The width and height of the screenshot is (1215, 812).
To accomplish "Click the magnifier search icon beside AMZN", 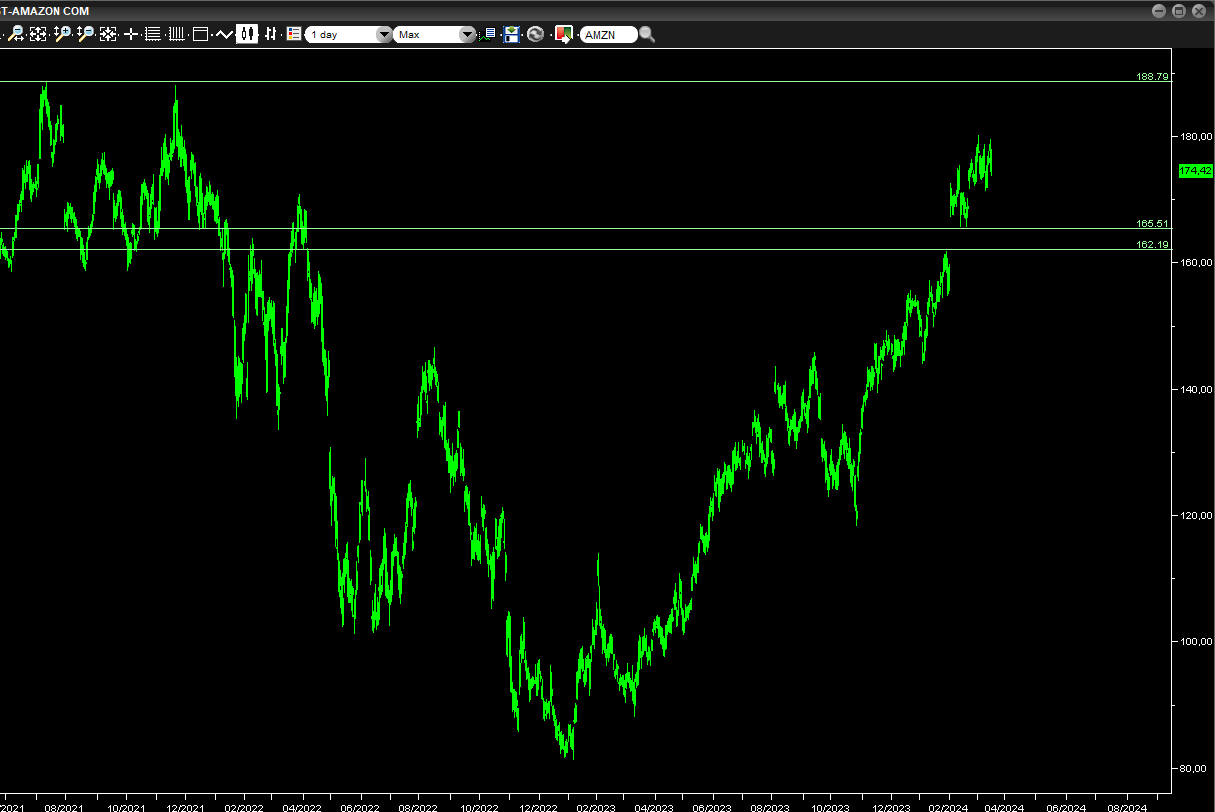I will coord(647,34).
